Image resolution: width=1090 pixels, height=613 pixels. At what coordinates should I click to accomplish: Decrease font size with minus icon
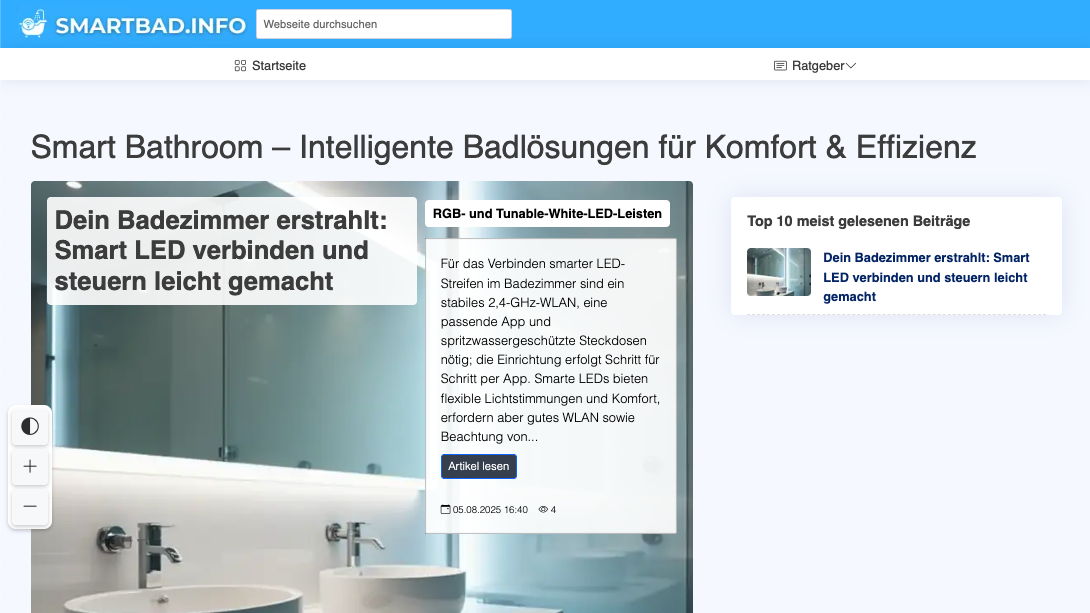(30, 506)
